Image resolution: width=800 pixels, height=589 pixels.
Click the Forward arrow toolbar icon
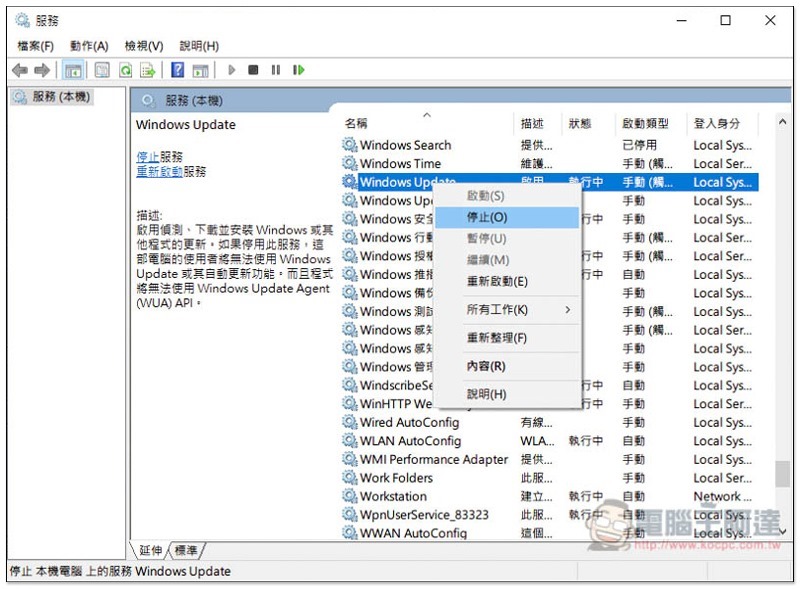[42, 70]
